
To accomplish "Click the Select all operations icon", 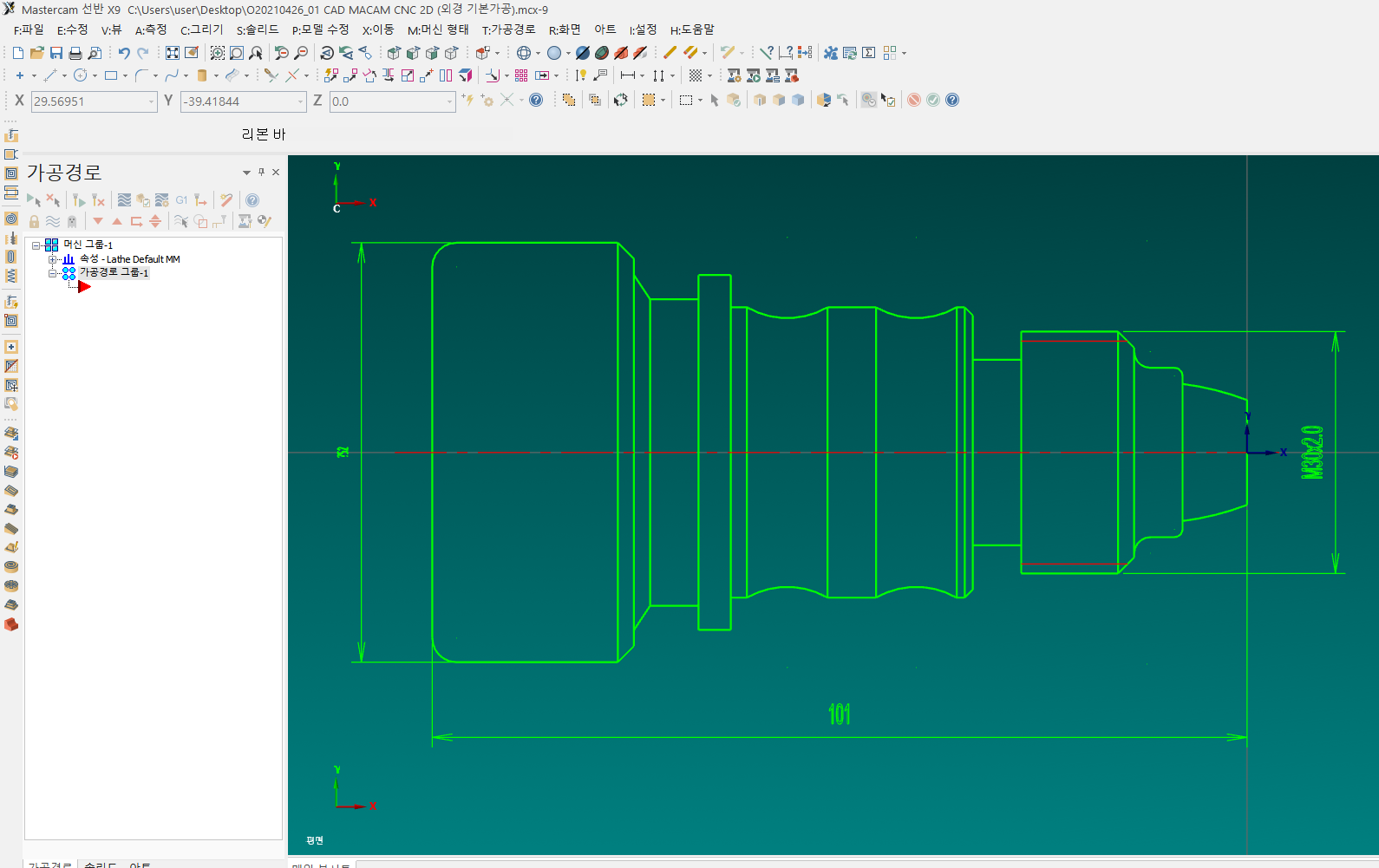I will (x=34, y=200).
